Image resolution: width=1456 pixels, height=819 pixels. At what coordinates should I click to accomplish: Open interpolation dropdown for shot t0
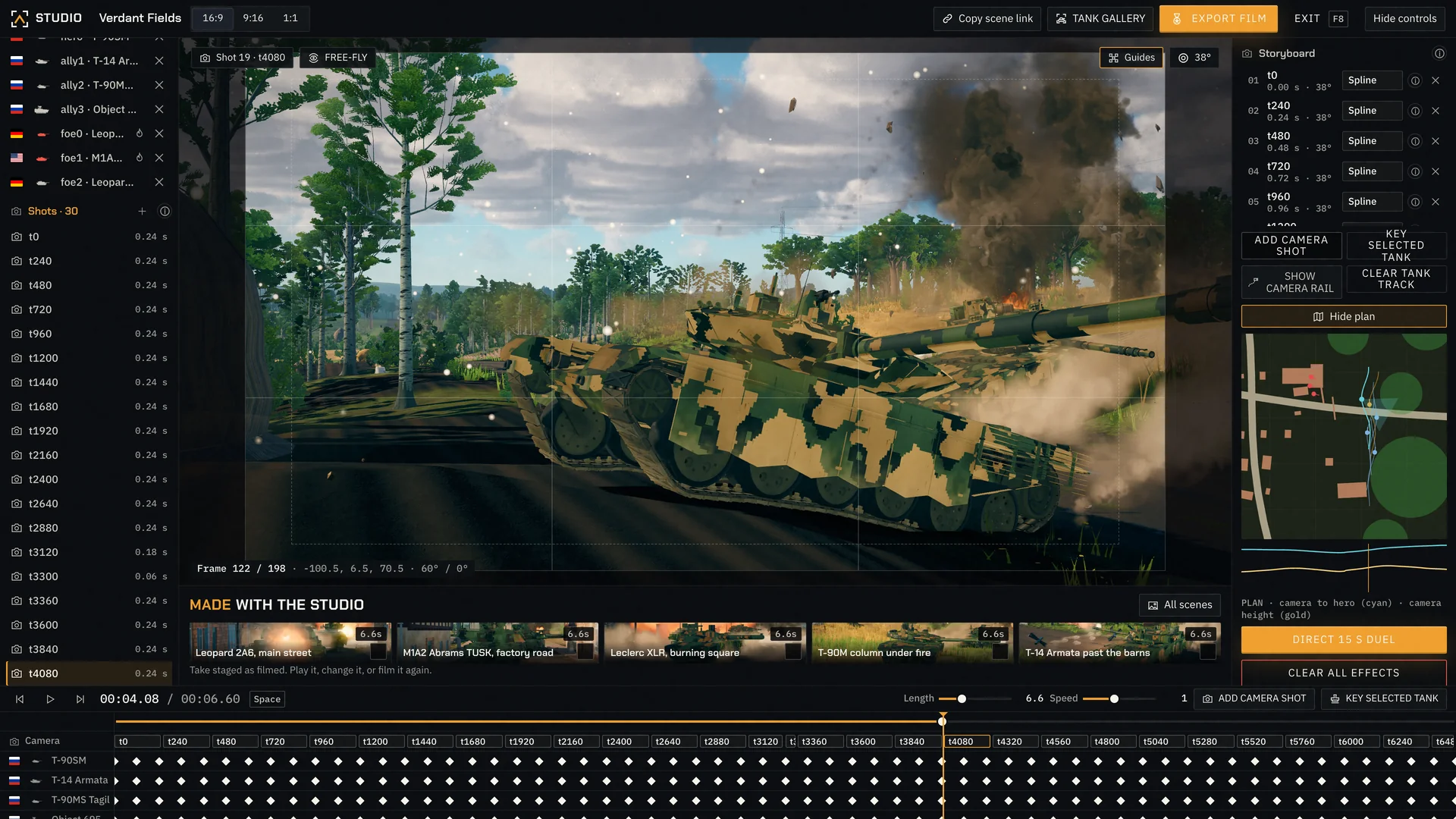pos(1372,80)
